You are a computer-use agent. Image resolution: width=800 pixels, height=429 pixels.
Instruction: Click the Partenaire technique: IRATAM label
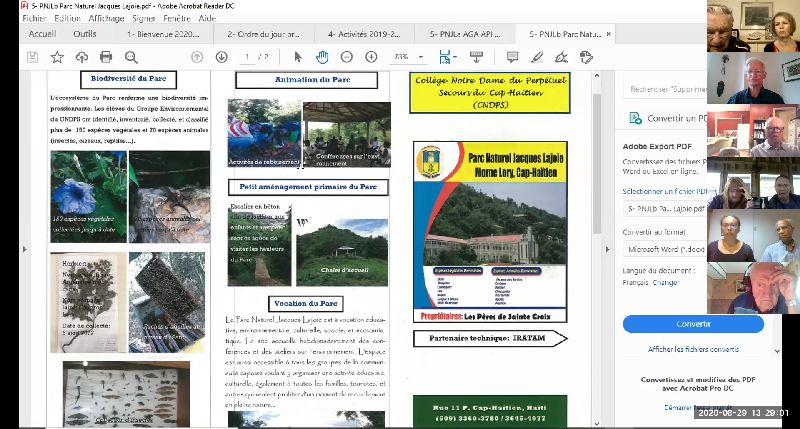490,338
